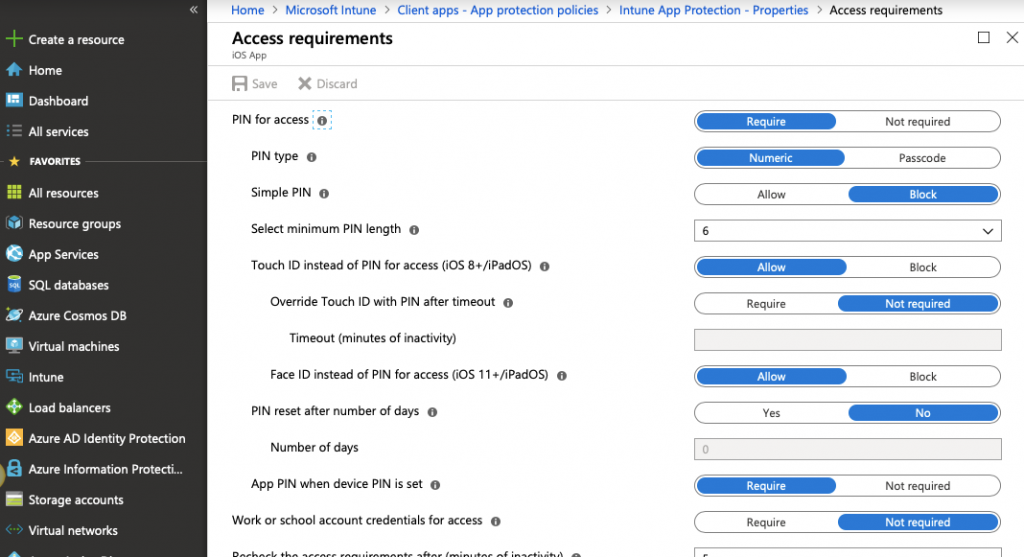The width and height of the screenshot is (1024, 557).
Task: Click the Save button
Action: (x=255, y=84)
